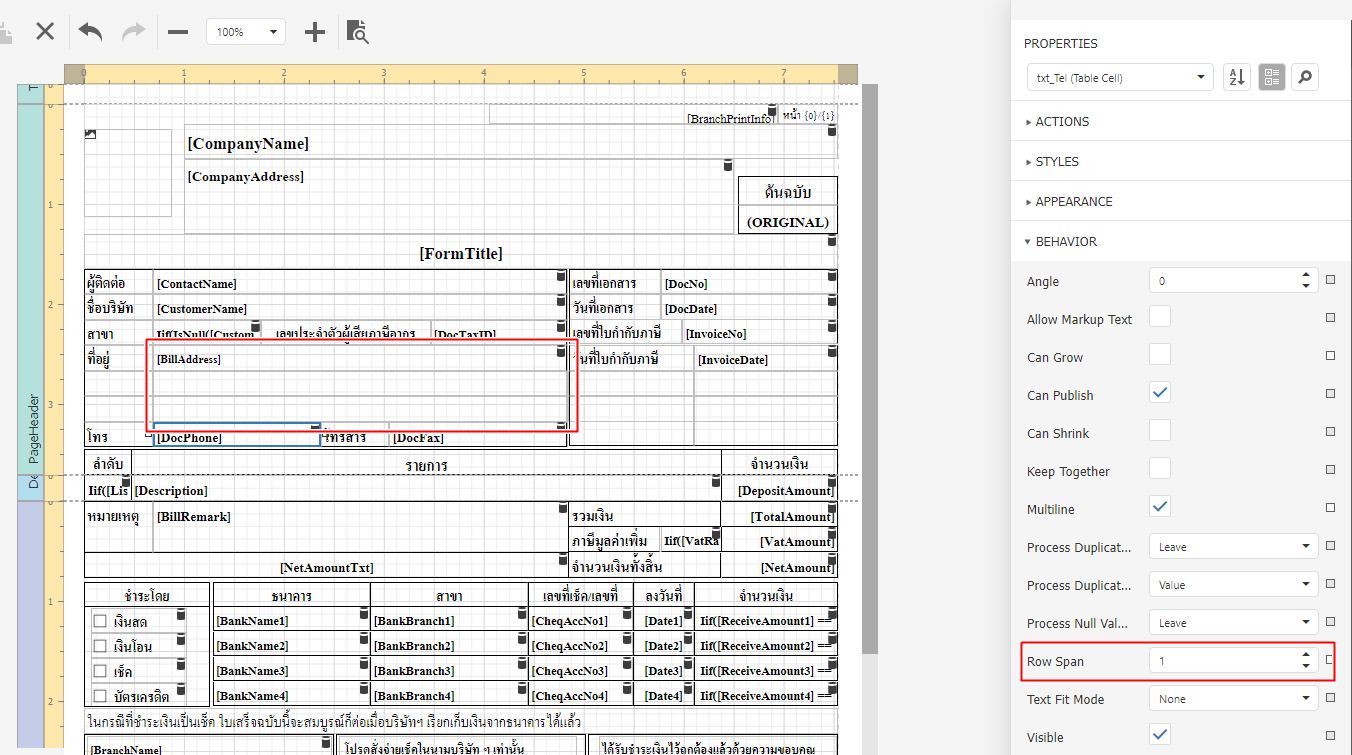Decrease the Angle value with down arrow
This screenshot has height=755, width=1352.
pyautogui.click(x=1306, y=287)
